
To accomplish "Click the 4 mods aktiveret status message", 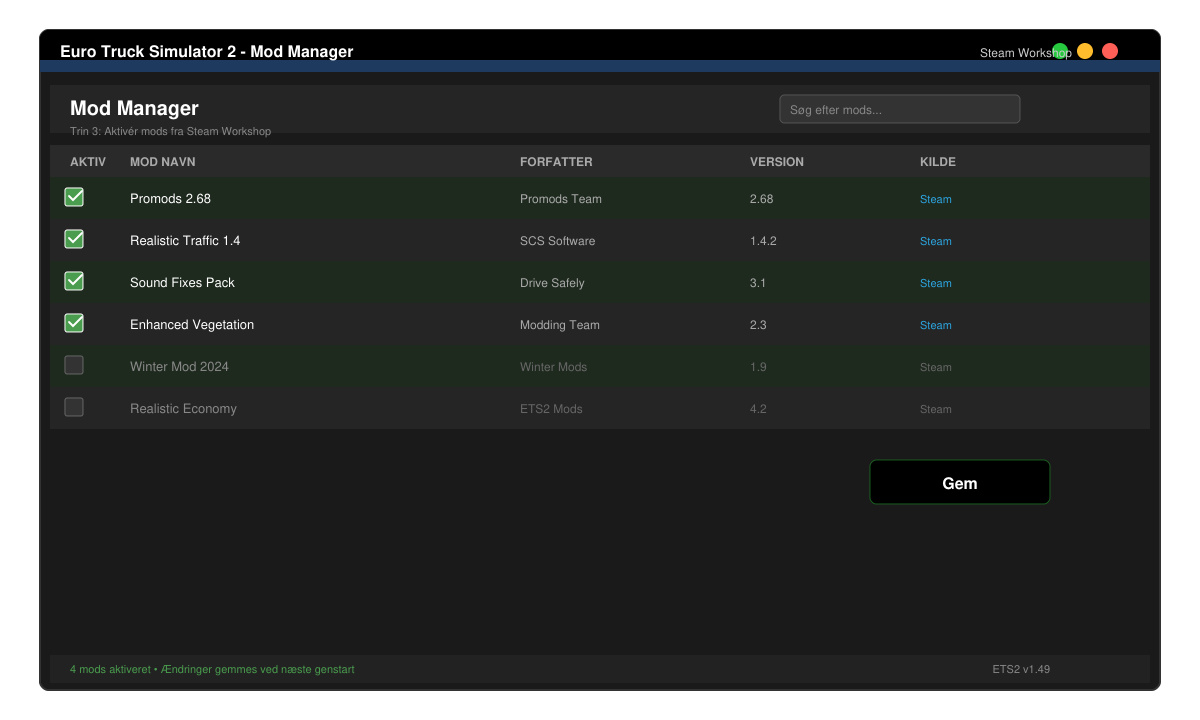I will pyautogui.click(x=212, y=669).
